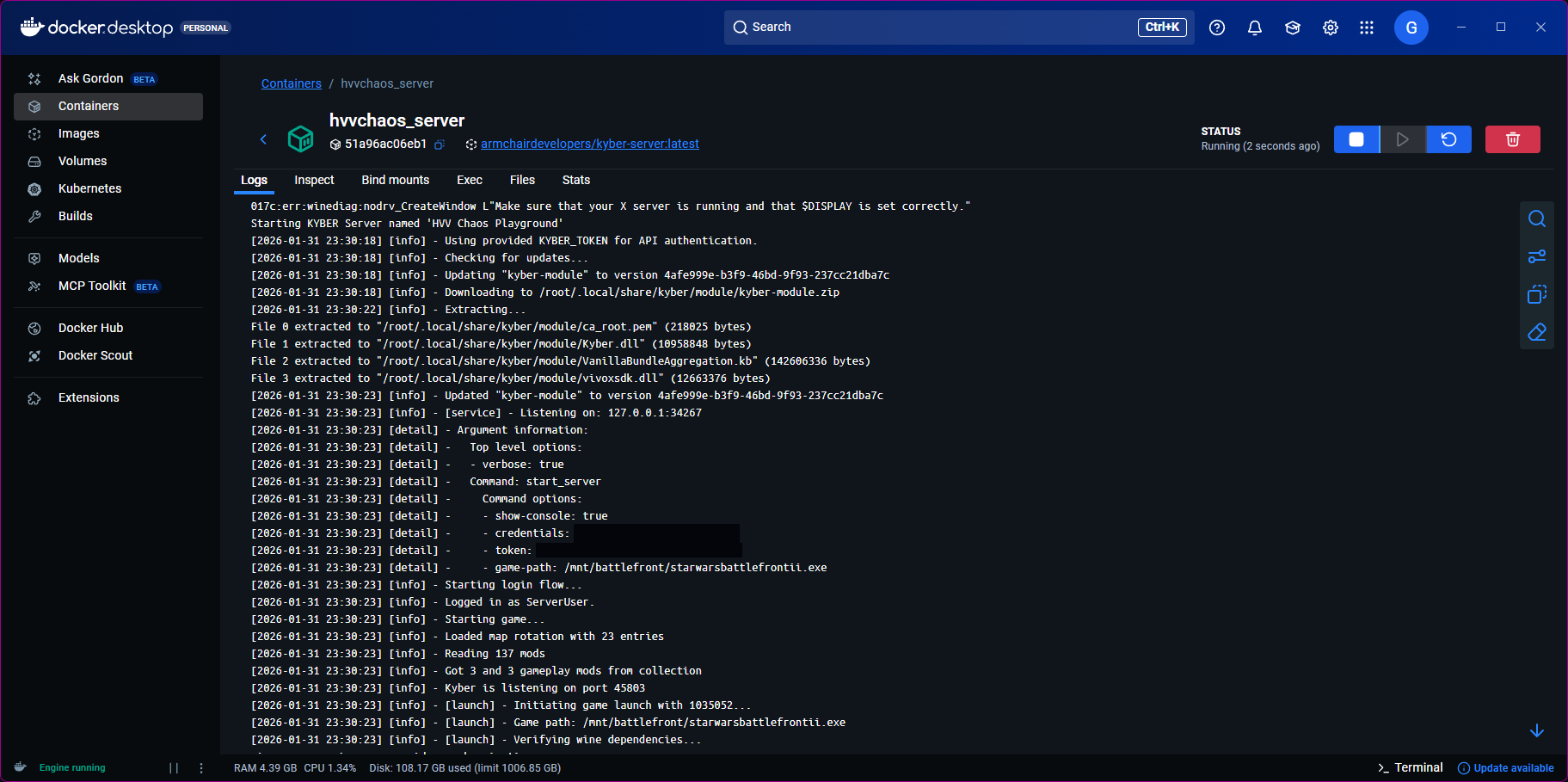Click the container cube icon beside the title
1568x782 pixels.
click(x=300, y=139)
